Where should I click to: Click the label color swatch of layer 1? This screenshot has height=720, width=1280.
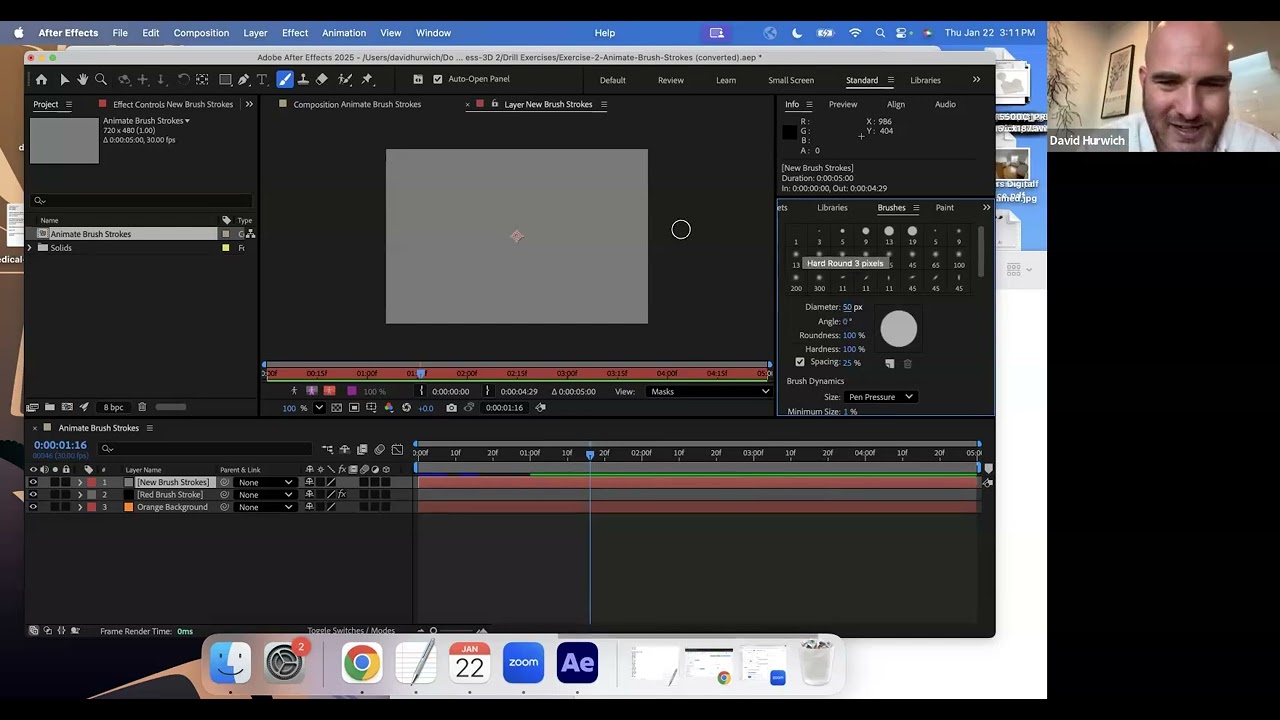coord(91,482)
